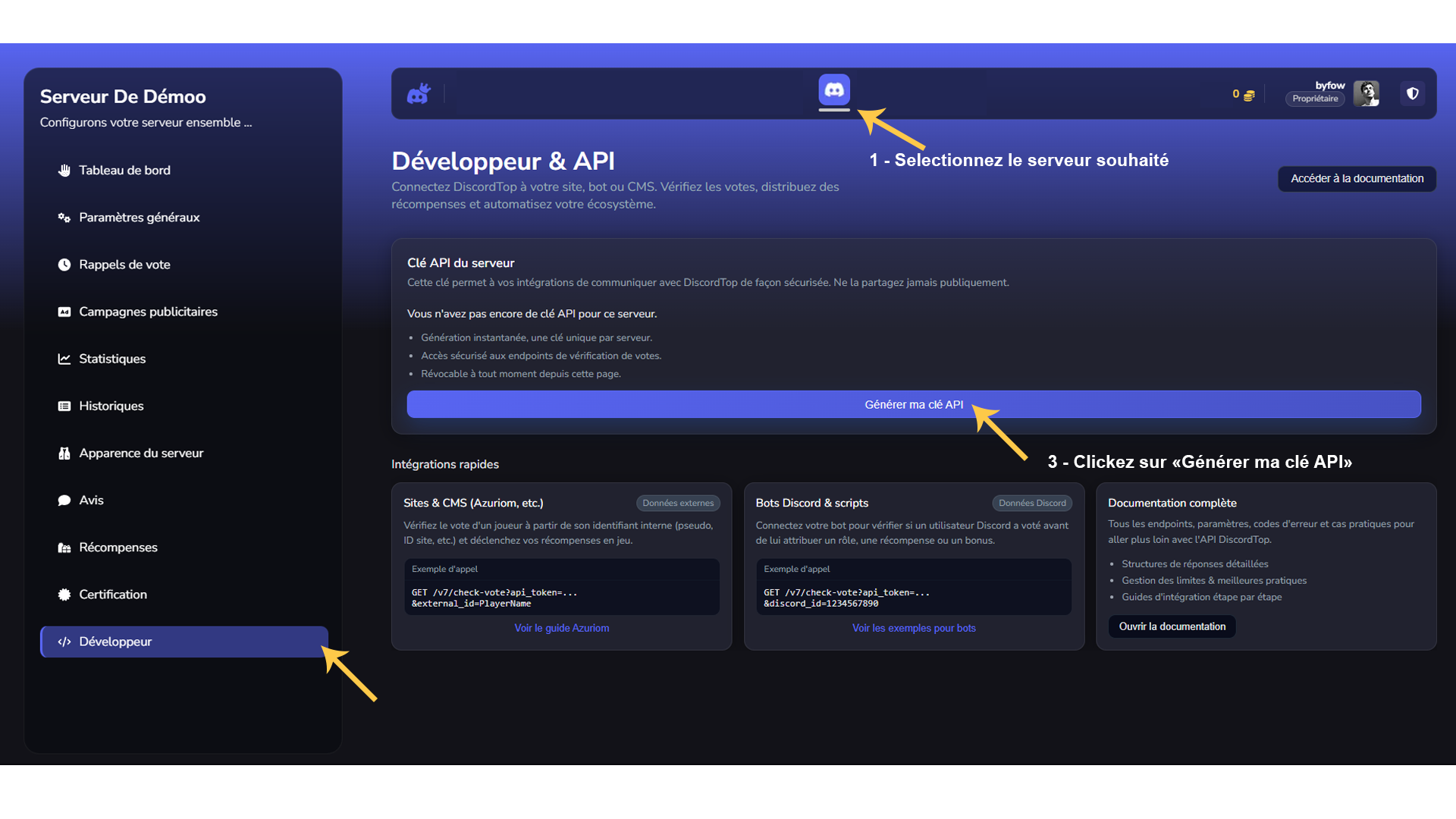
Task: Open Paramètres généraux in sidebar
Action: coord(139,218)
